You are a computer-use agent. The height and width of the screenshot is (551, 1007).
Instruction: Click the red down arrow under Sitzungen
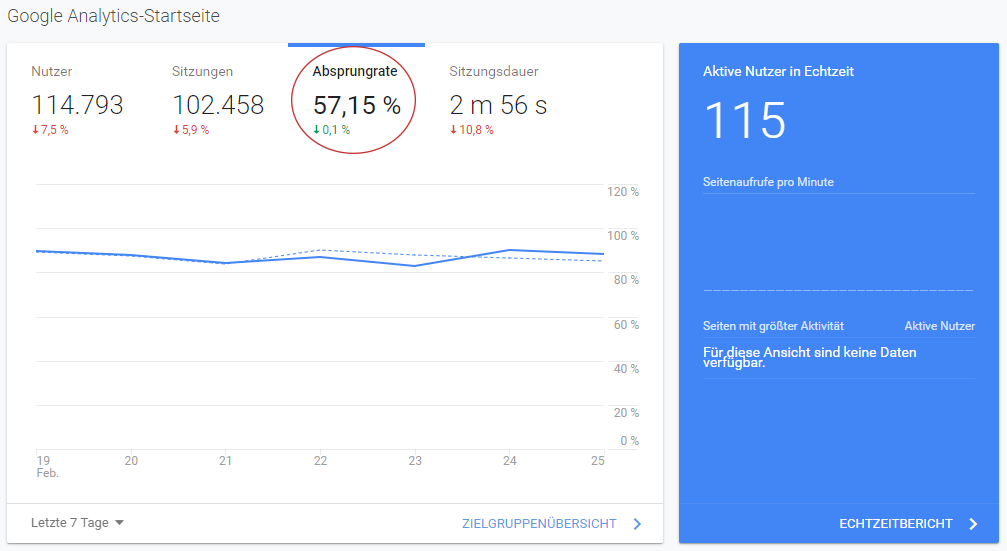(x=176, y=130)
